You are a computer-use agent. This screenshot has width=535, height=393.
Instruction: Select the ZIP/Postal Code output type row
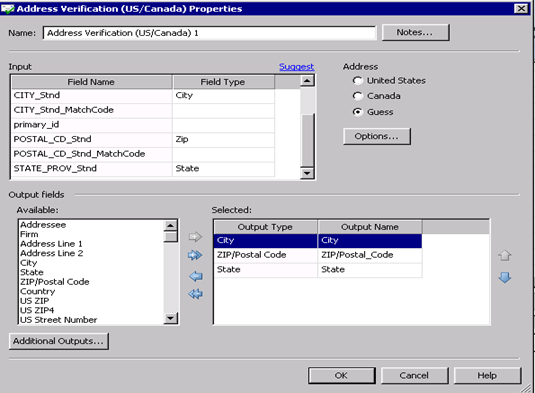point(265,255)
